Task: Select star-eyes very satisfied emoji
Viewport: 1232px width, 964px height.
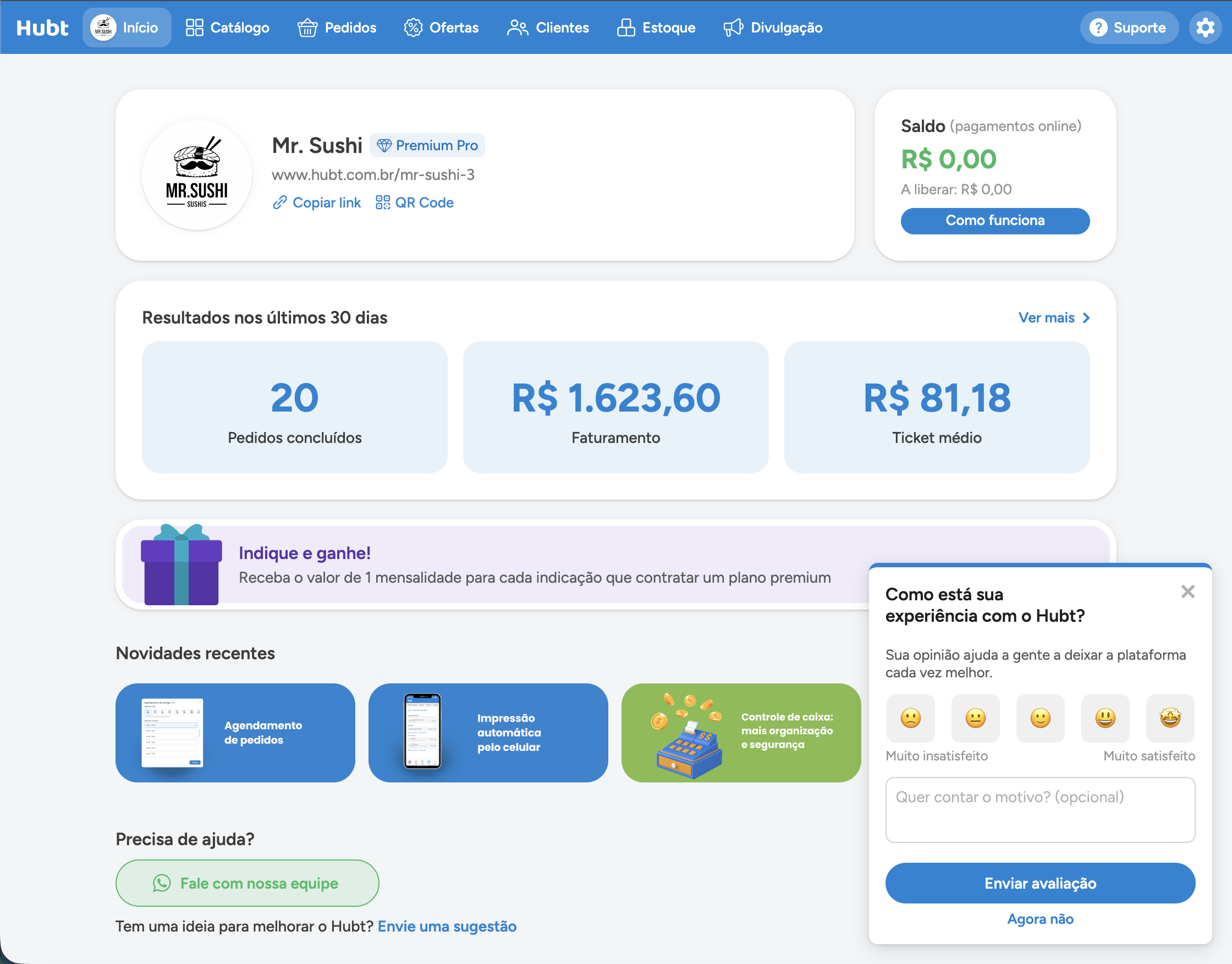Action: coord(1170,718)
